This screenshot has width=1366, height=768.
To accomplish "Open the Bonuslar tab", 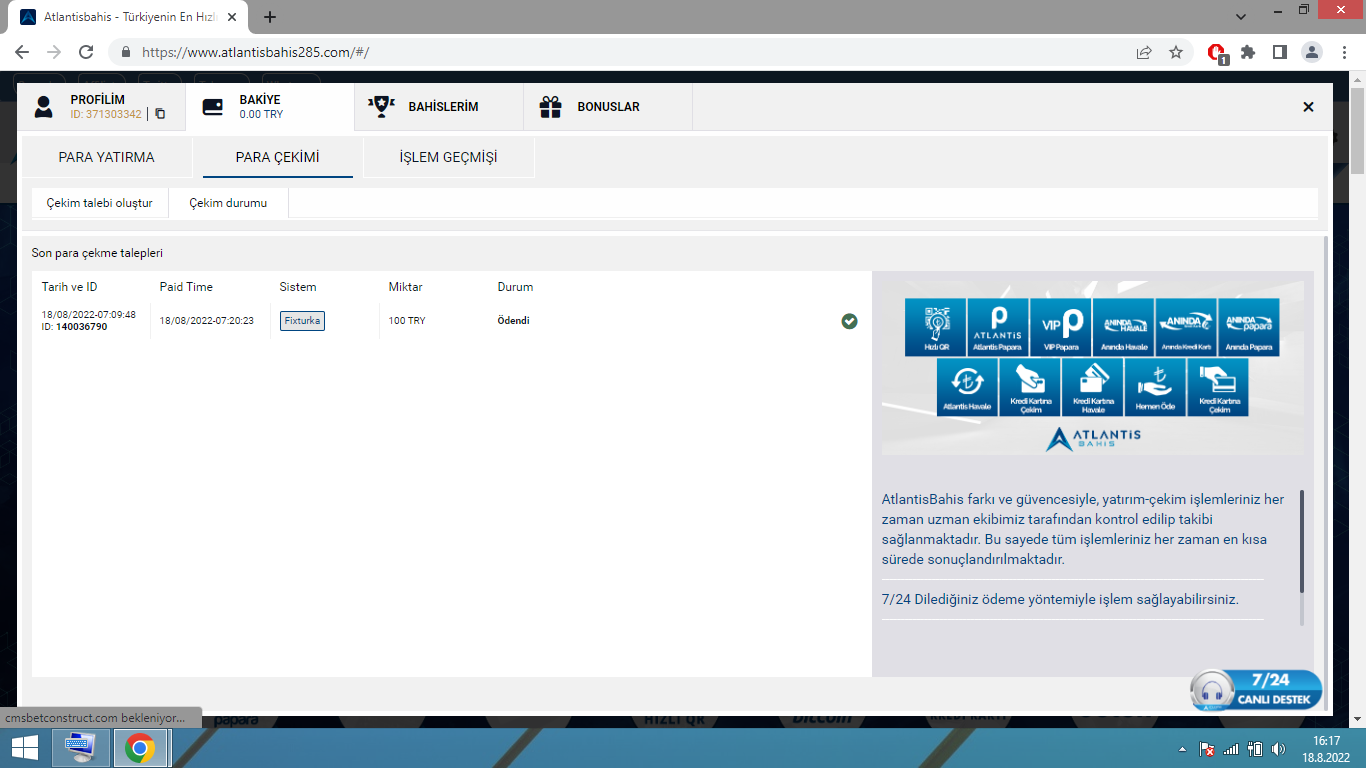I will [x=607, y=107].
